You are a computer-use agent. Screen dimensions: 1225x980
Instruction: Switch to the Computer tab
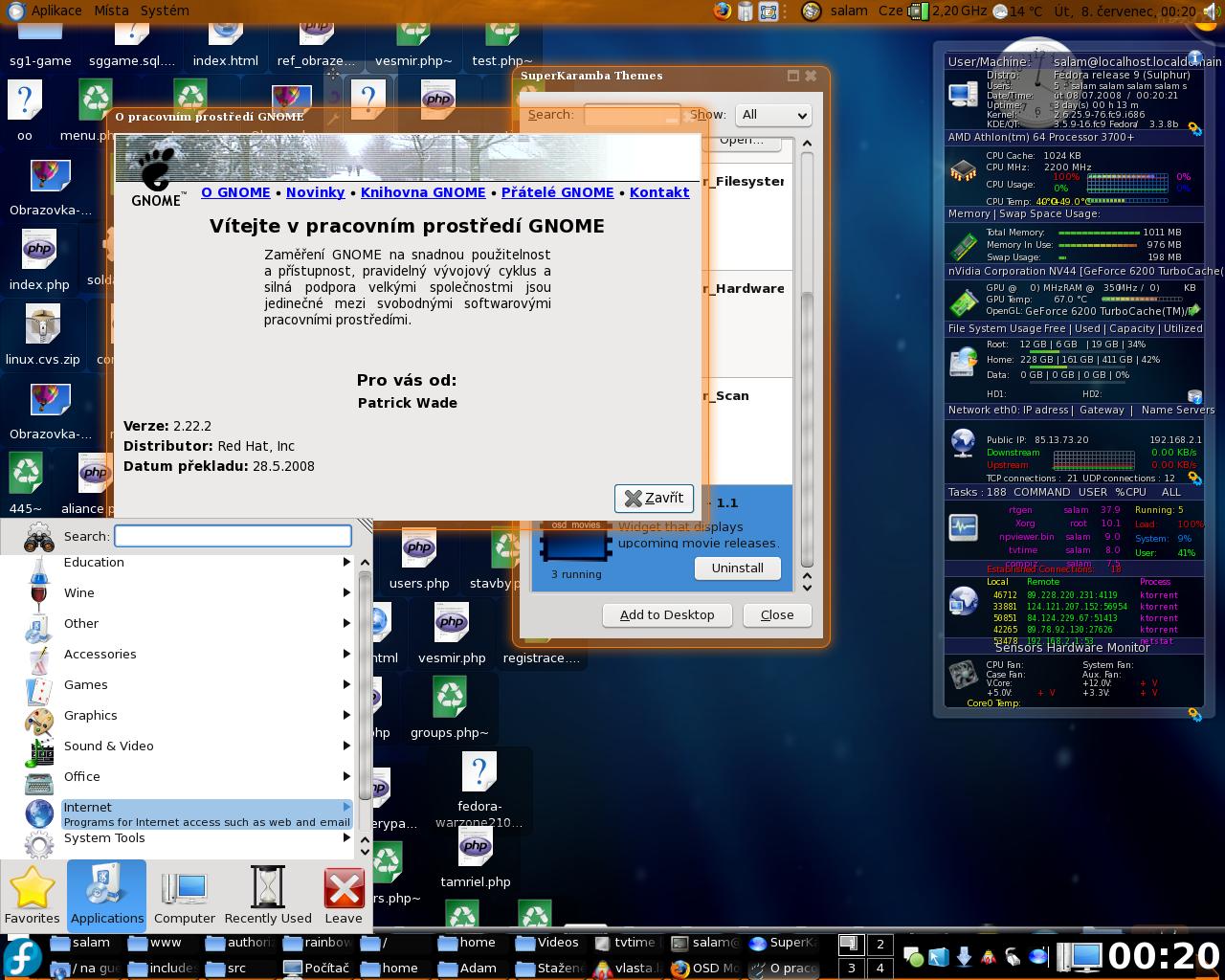point(185,896)
